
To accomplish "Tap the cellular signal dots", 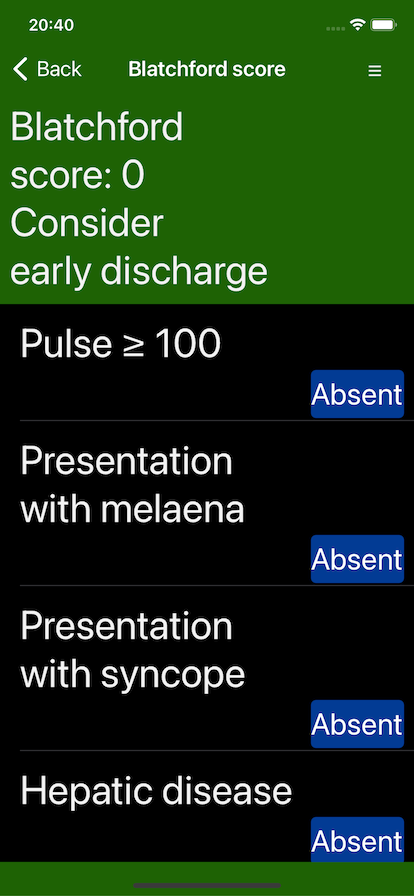I will 336,28.
